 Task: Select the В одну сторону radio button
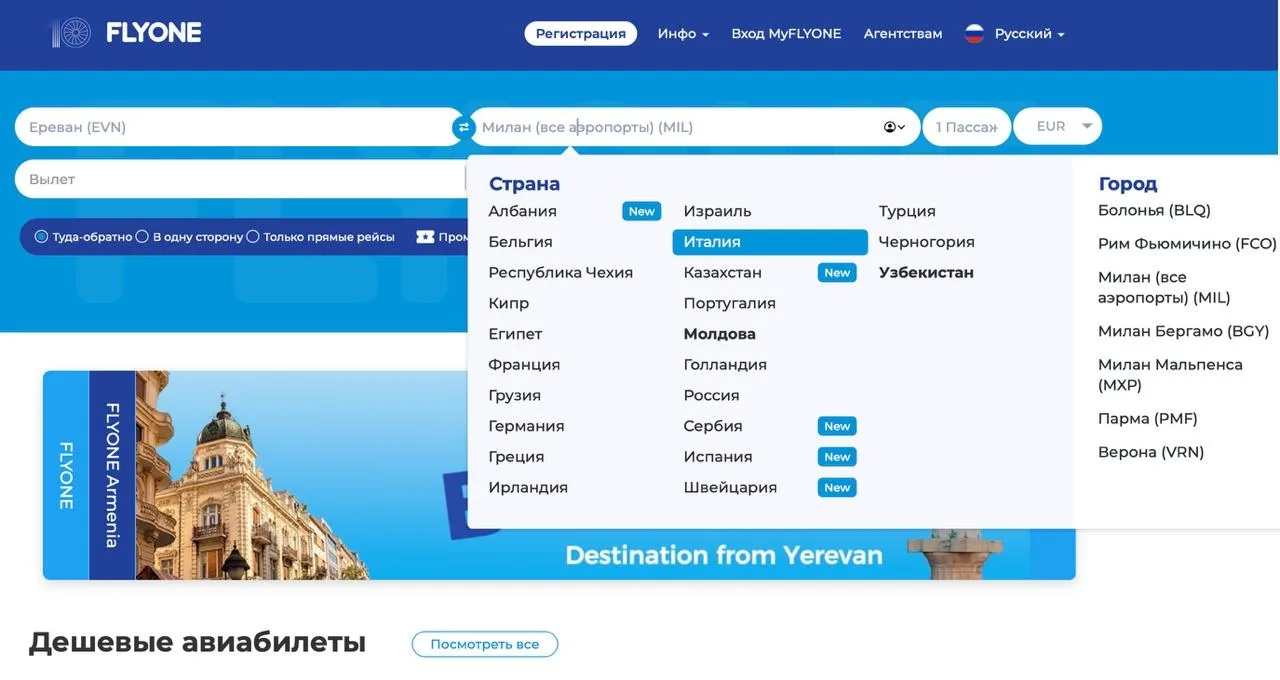pos(142,237)
